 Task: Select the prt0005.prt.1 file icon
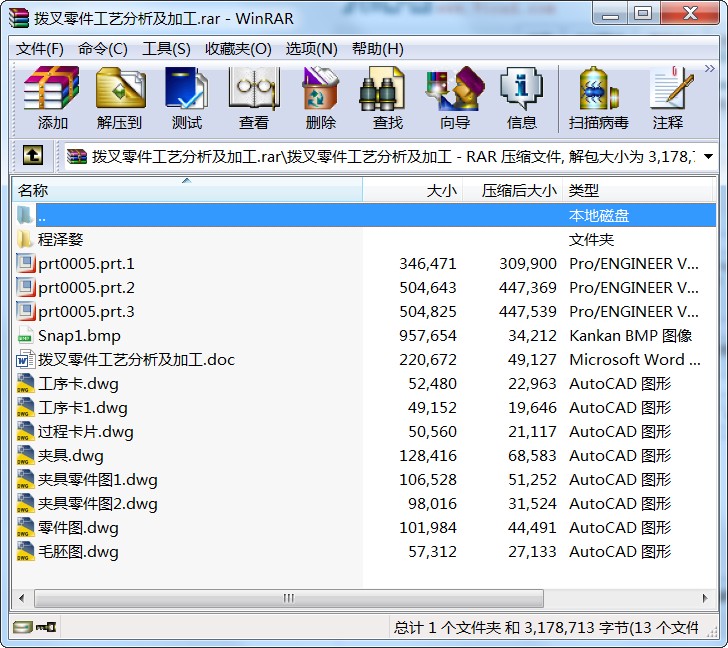(x=25, y=264)
